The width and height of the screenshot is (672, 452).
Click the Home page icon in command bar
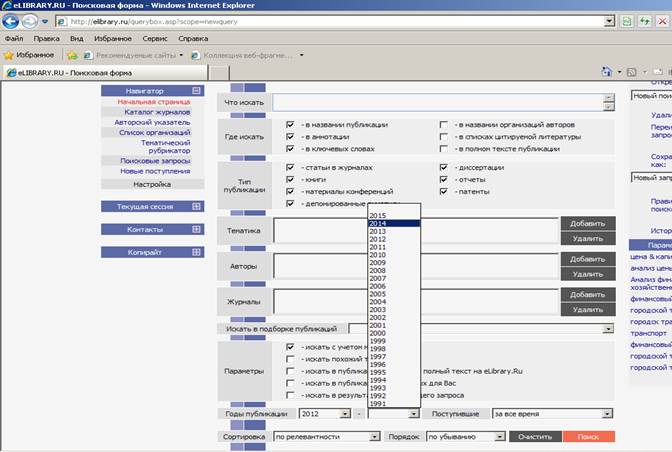tap(607, 72)
